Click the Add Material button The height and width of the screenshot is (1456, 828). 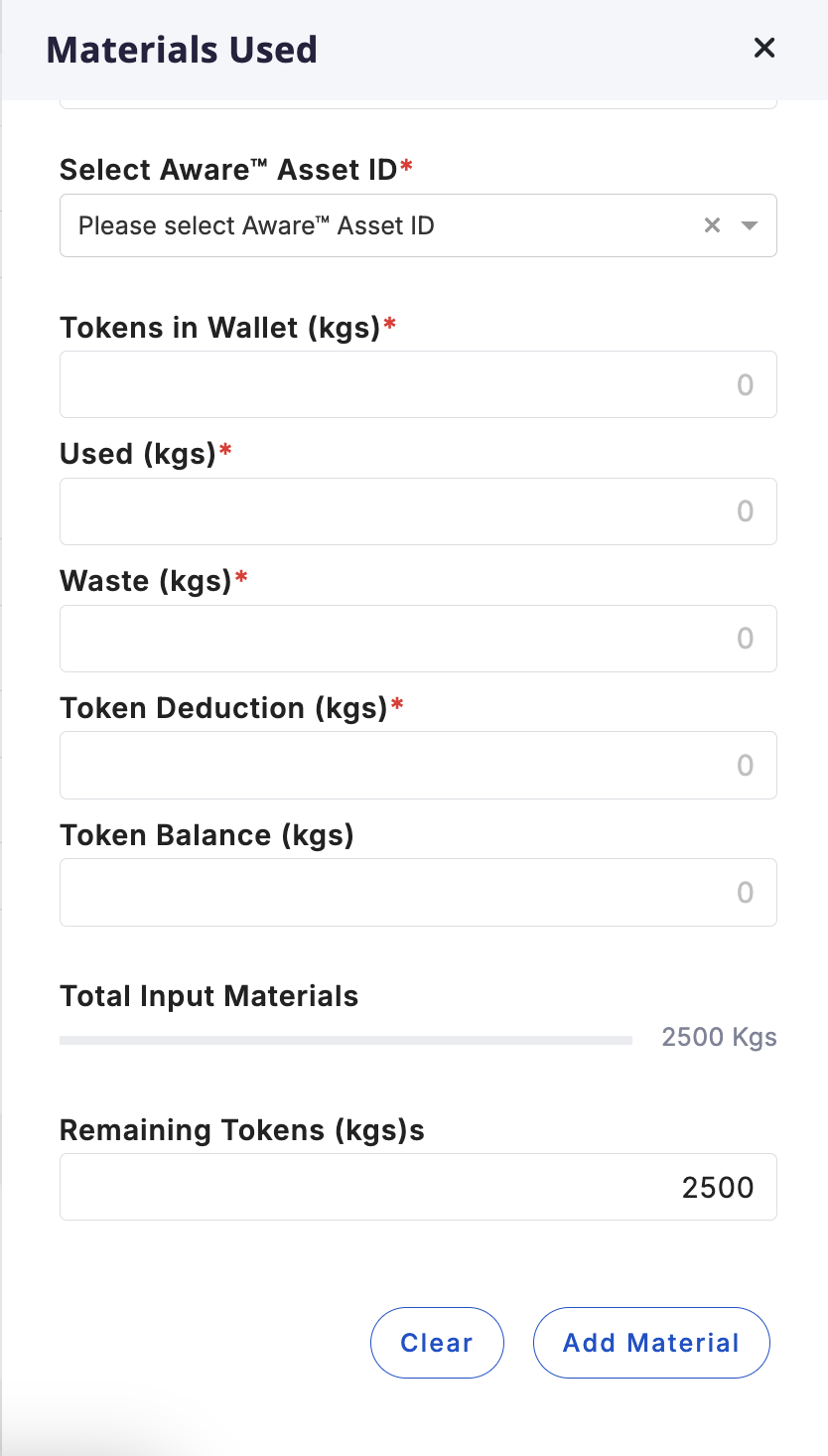(x=651, y=1343)
